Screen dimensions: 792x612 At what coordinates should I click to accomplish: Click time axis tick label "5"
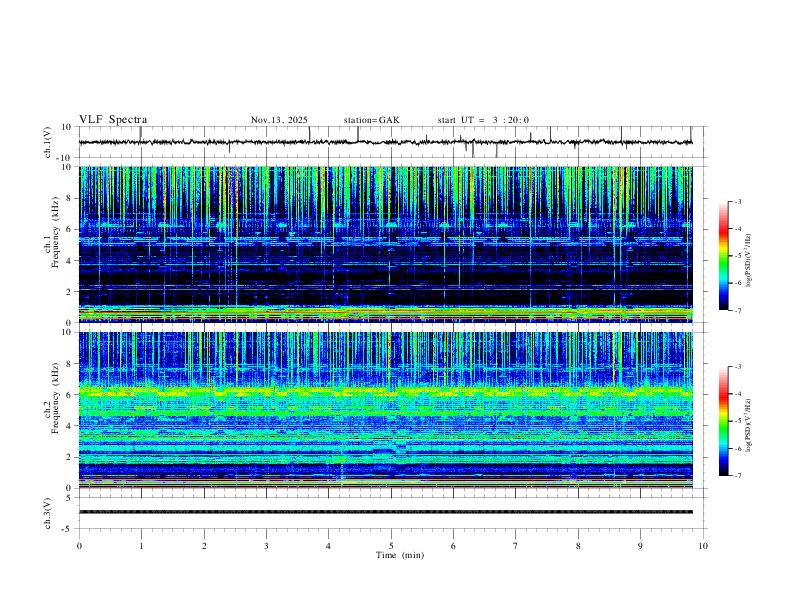coord(391,546)
